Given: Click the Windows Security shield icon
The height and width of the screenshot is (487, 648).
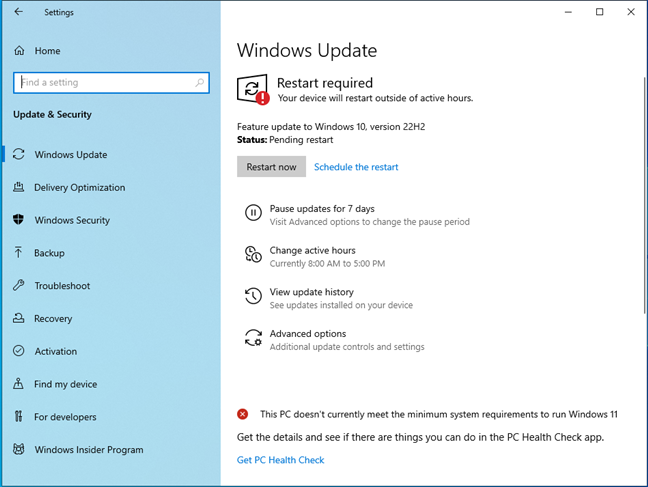Looking at the screenshot, I should (x=19, y=220).
